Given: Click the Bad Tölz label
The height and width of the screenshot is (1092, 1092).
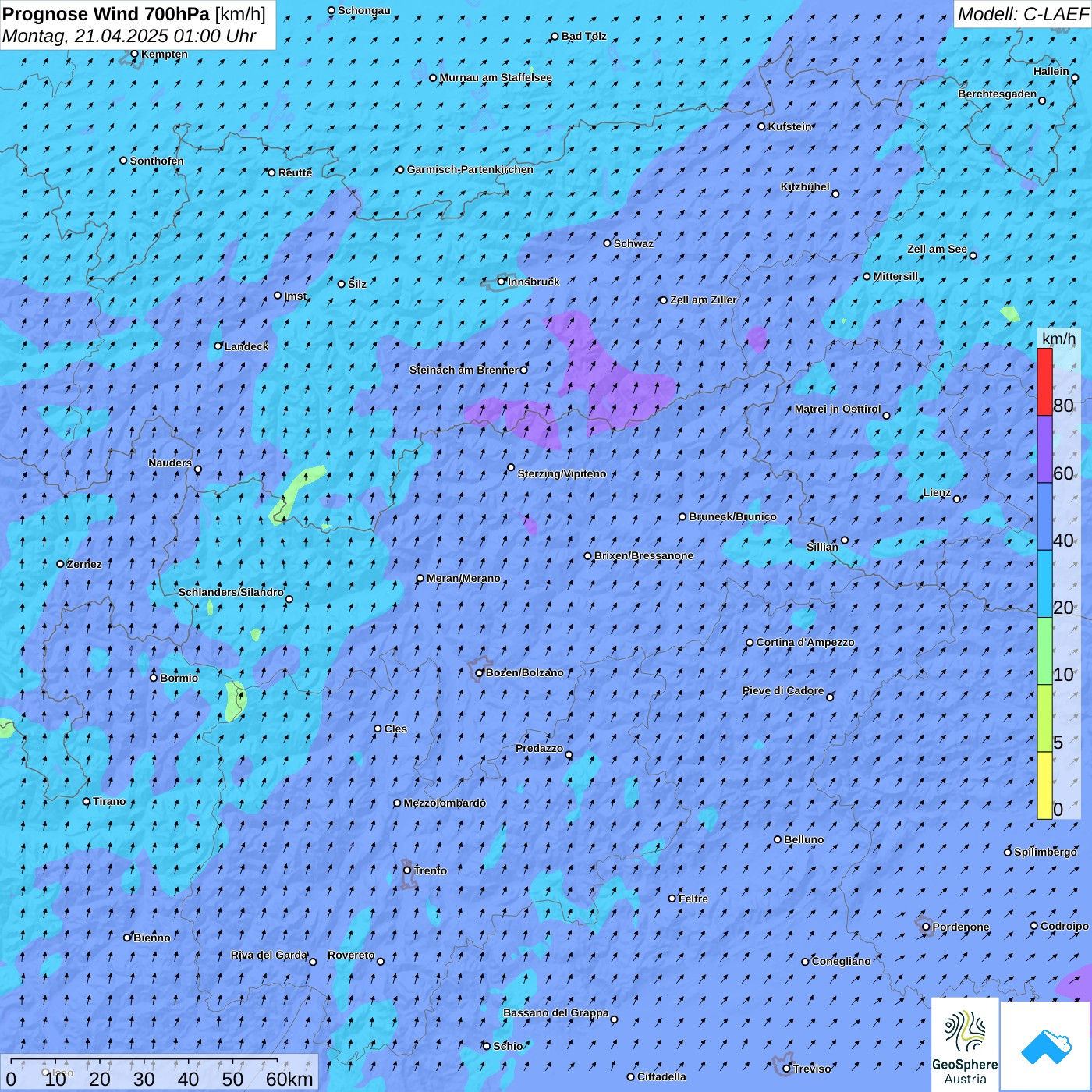Looking at the screenshot, I should coord(583,37).
